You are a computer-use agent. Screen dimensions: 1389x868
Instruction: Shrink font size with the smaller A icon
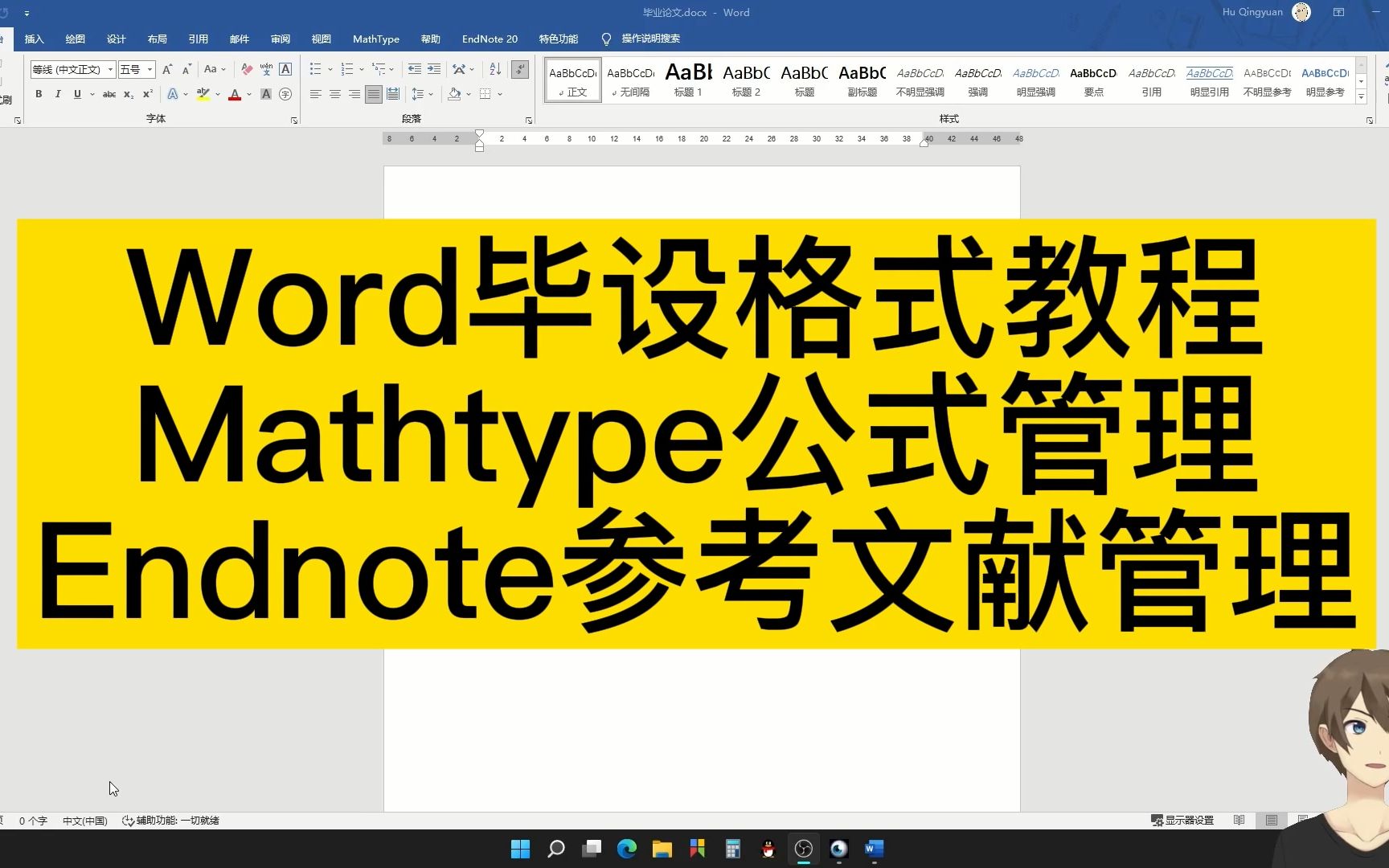pos(186,69)
